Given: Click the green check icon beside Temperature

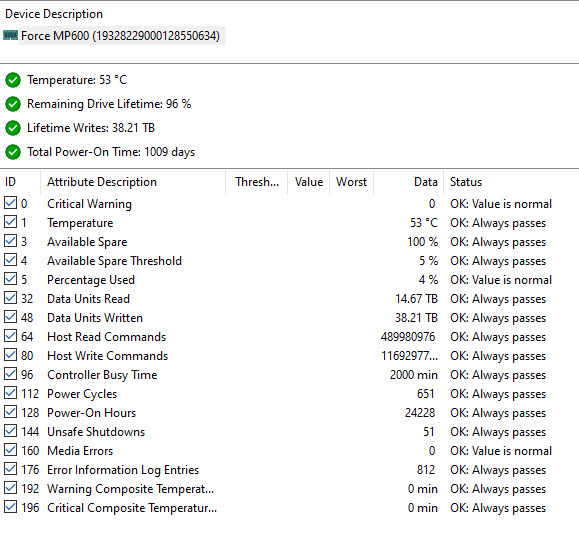Looking at the screenshot, I should 13,80.
